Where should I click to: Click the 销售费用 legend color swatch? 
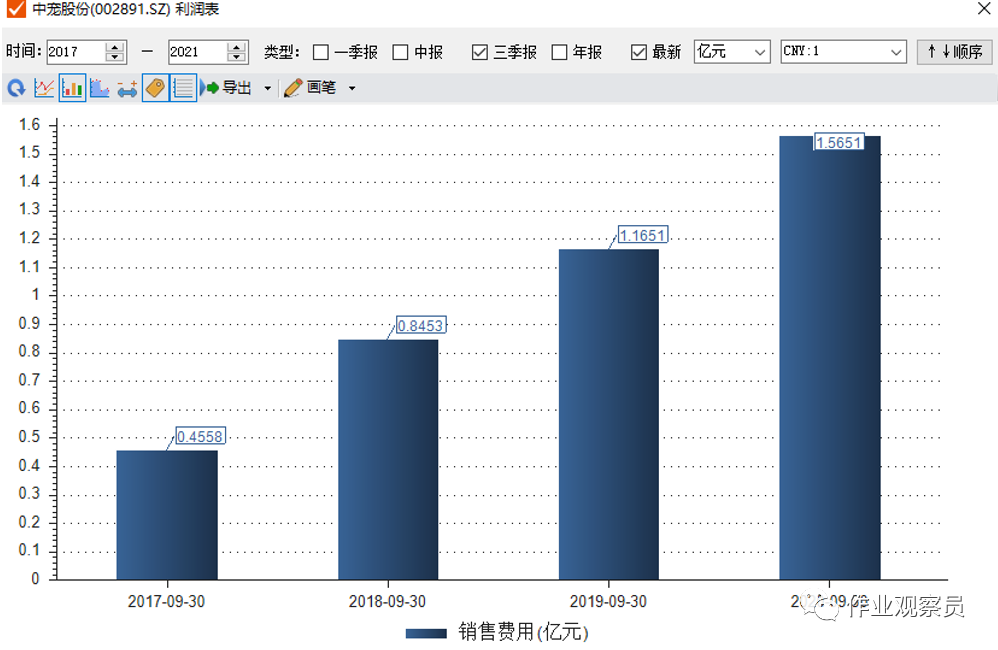[x=426, y=633]
